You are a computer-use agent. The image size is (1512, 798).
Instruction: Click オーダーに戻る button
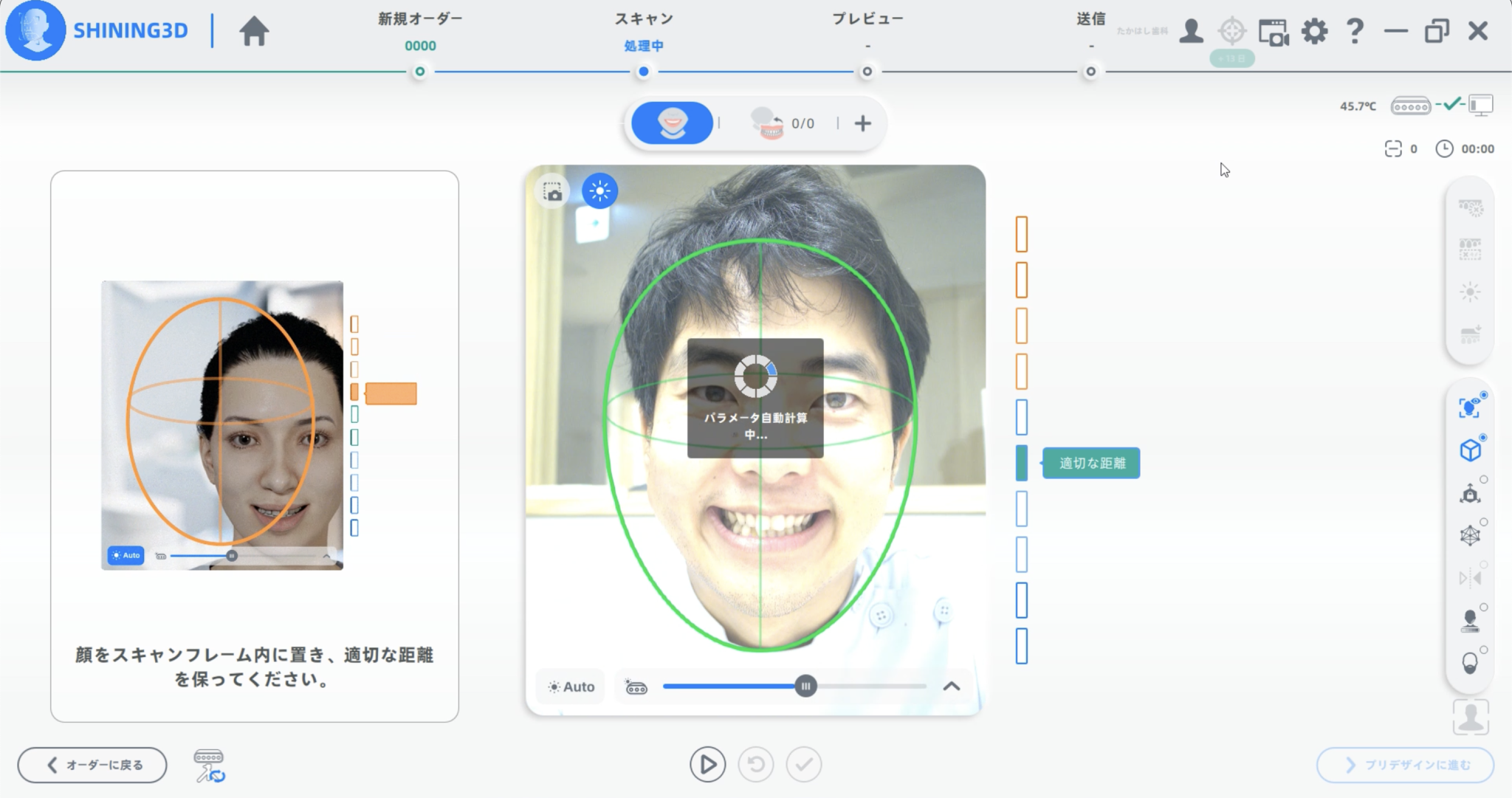[x=92, y=765]
